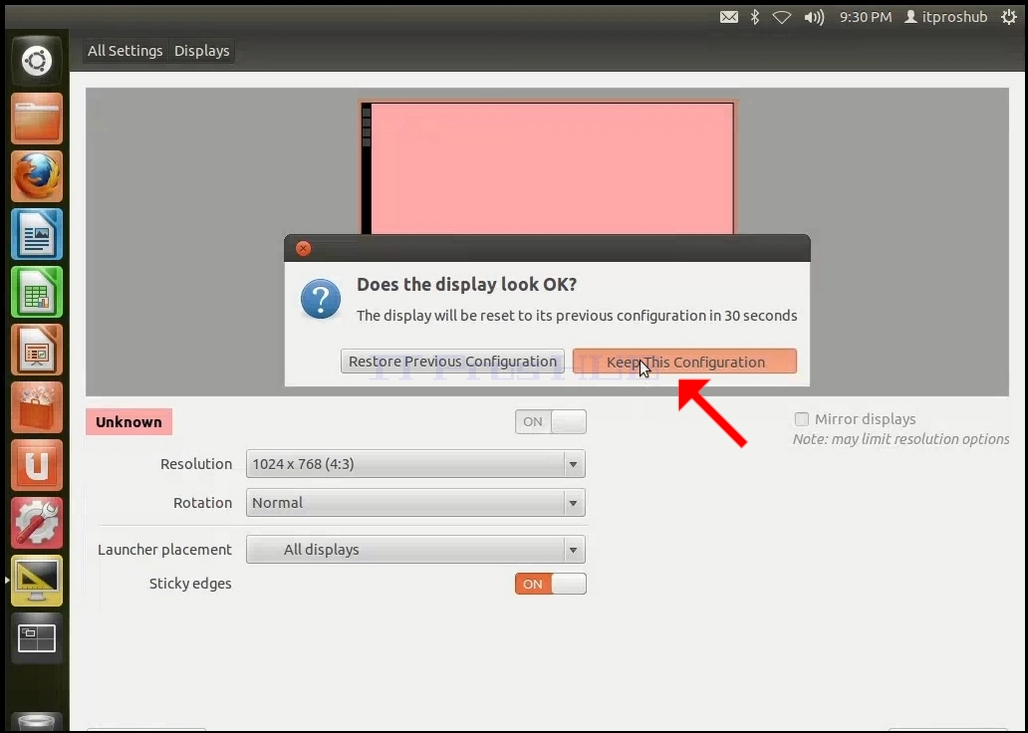Open the Bluetooth indicator menu
This screenshot has height=733, width=1028.
coord(755,17)
